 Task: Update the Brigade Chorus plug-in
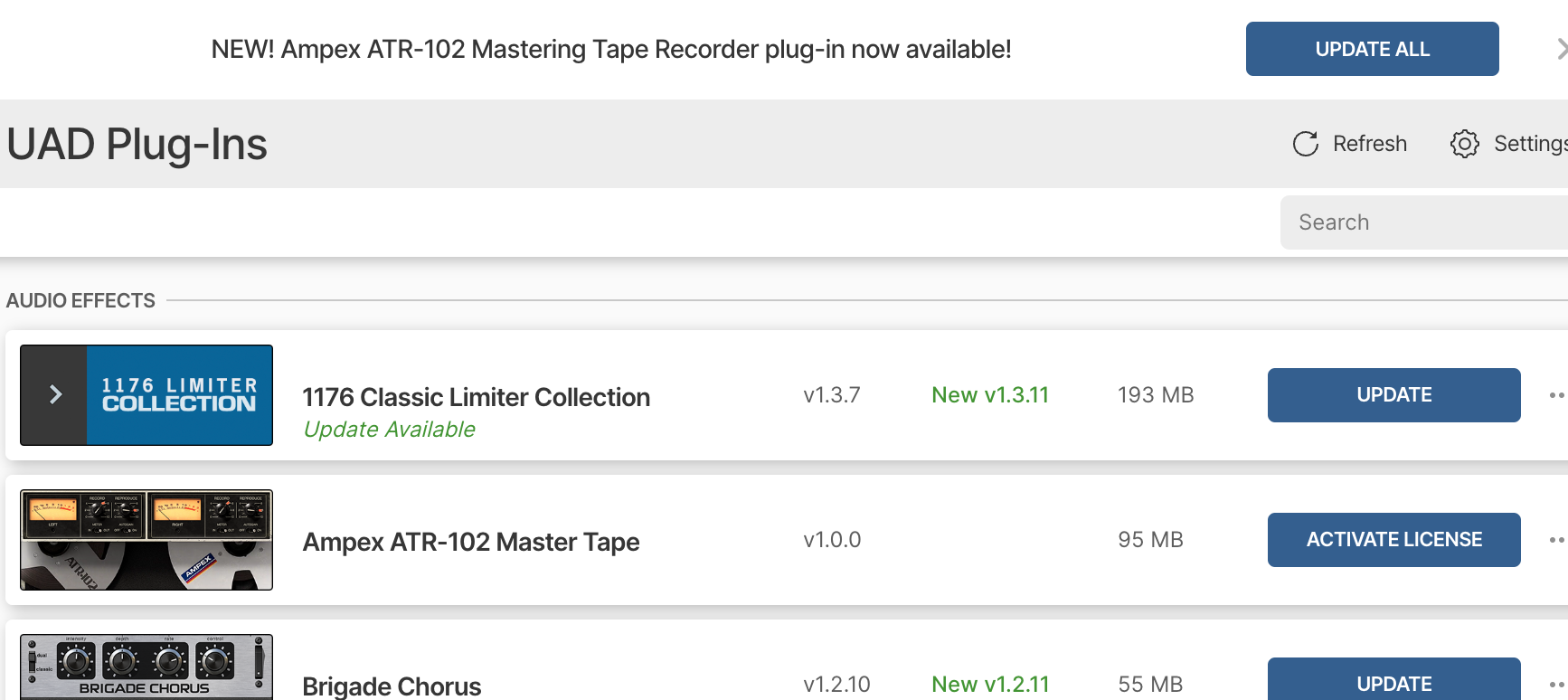1393,681
